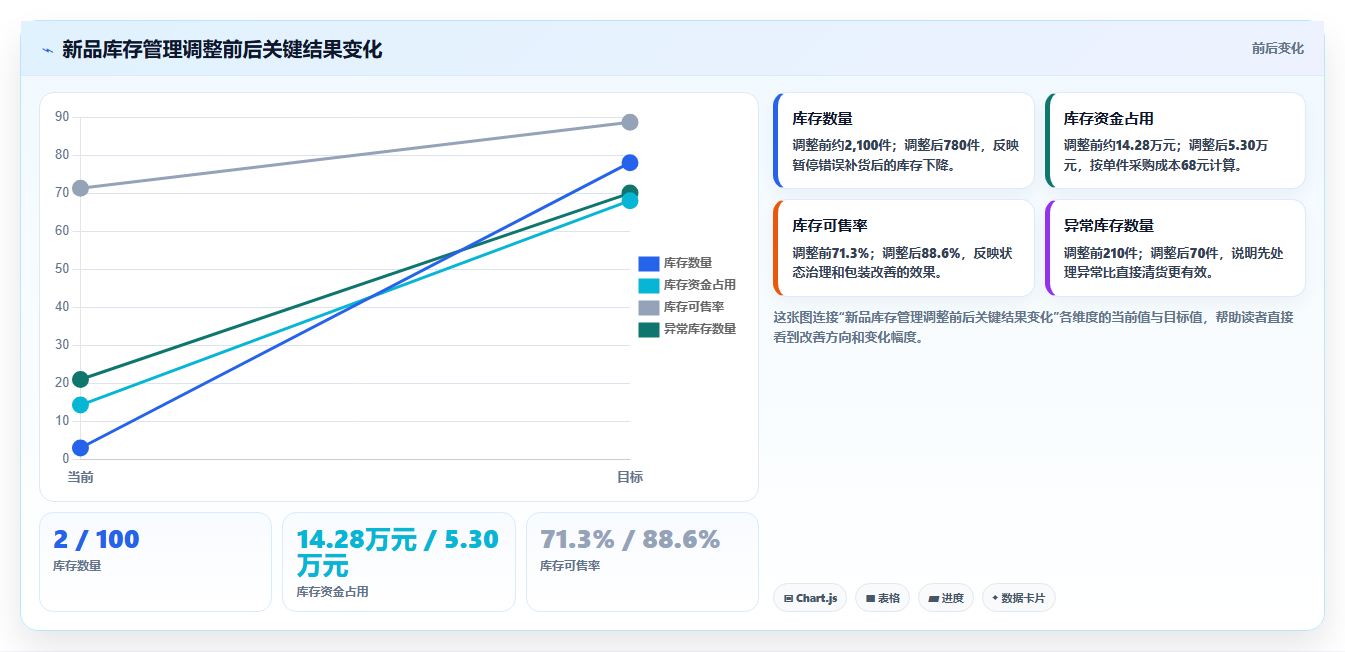Click the 当前 x-axis label

click(80, 477)
